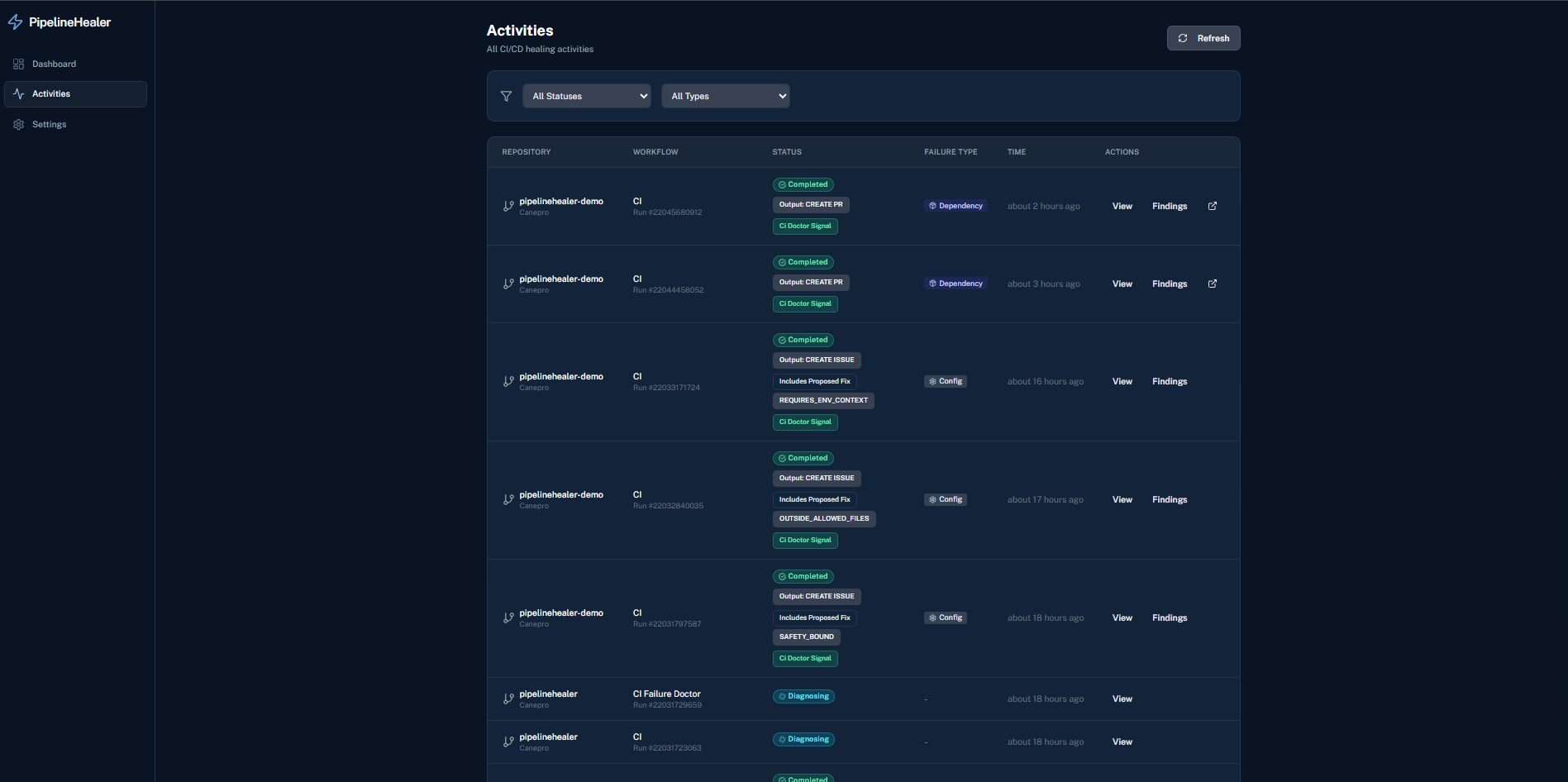The height and width of the screenshot is (782, 1568).
Task: Open Settings from the sidebar
Action: pyautogui.click(x=75, y=124)
